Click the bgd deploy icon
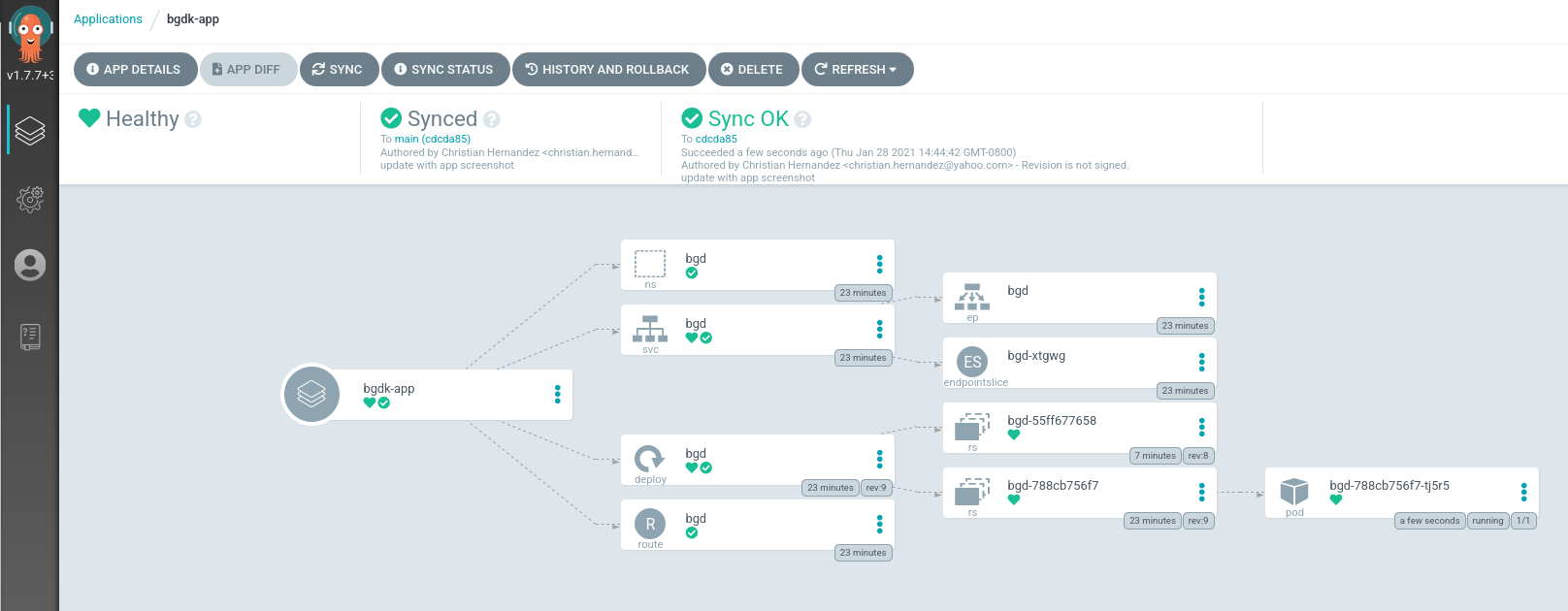 click(x=650, y=459)
